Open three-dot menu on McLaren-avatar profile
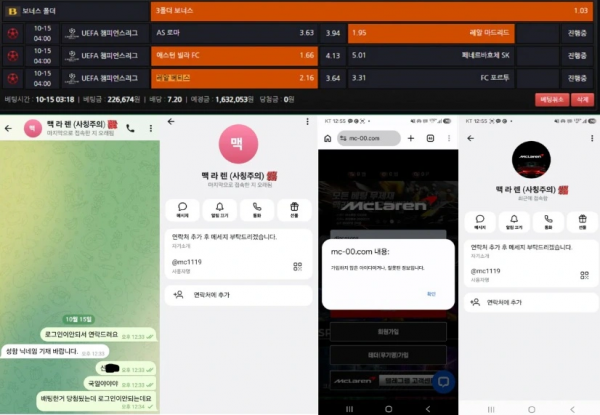 (x=592, y=138)
